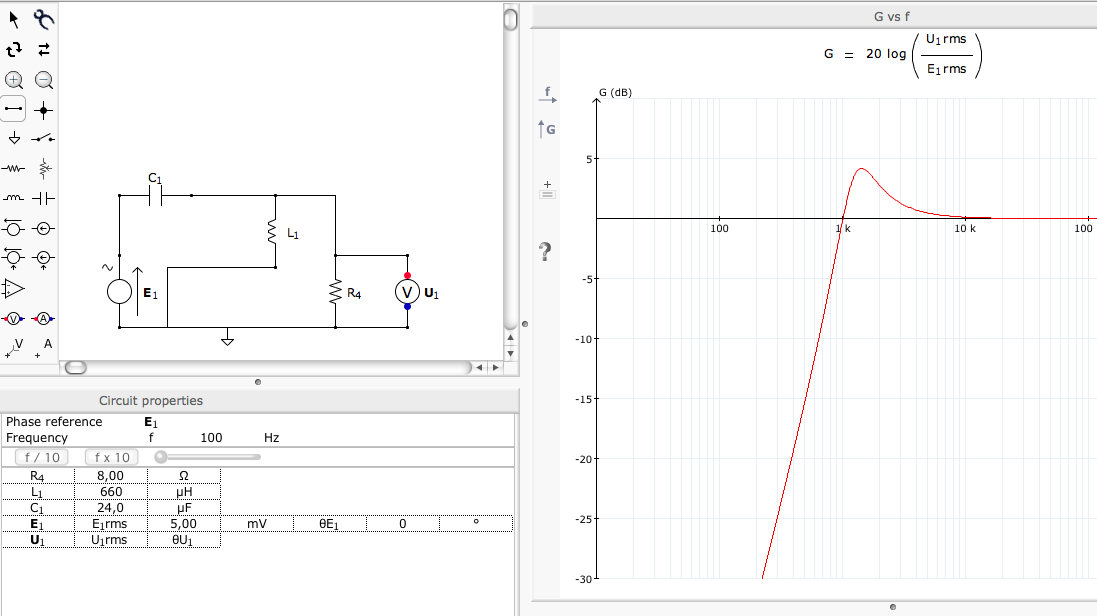Select the resistor component tool
Viewport: 1097px width, 616px height.
(x=13, y=169)
